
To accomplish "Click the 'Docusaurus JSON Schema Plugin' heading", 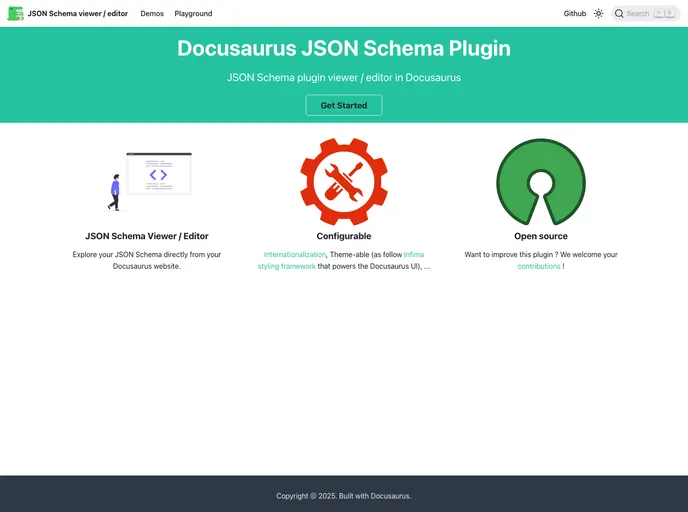I will coord(344,48).
